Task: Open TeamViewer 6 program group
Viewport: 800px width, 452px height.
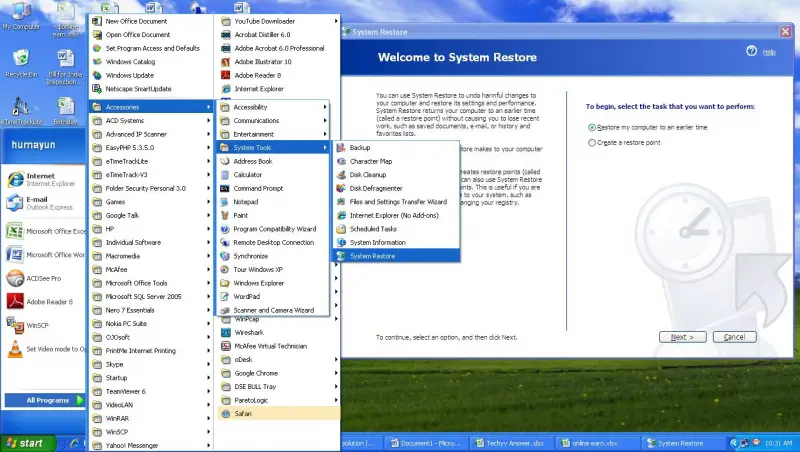Action: [x=151, y=391]
